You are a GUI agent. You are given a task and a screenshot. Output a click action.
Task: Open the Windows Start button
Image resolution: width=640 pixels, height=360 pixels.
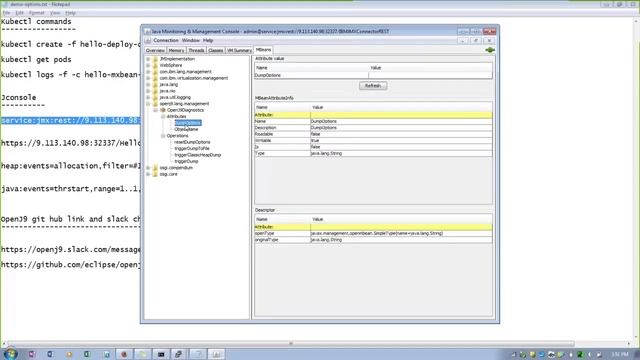[x=10, y=353]
